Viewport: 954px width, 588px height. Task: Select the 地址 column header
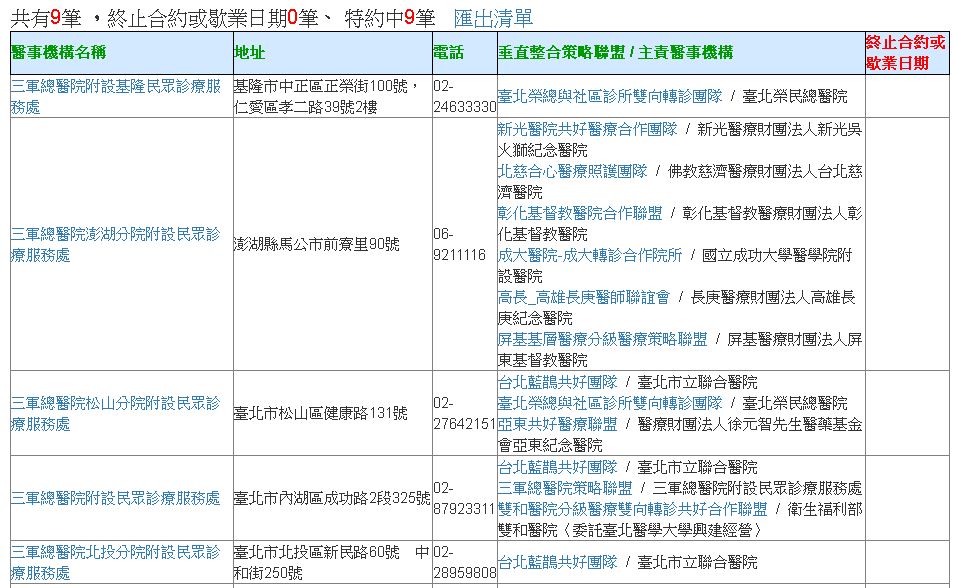click(333, 53)
